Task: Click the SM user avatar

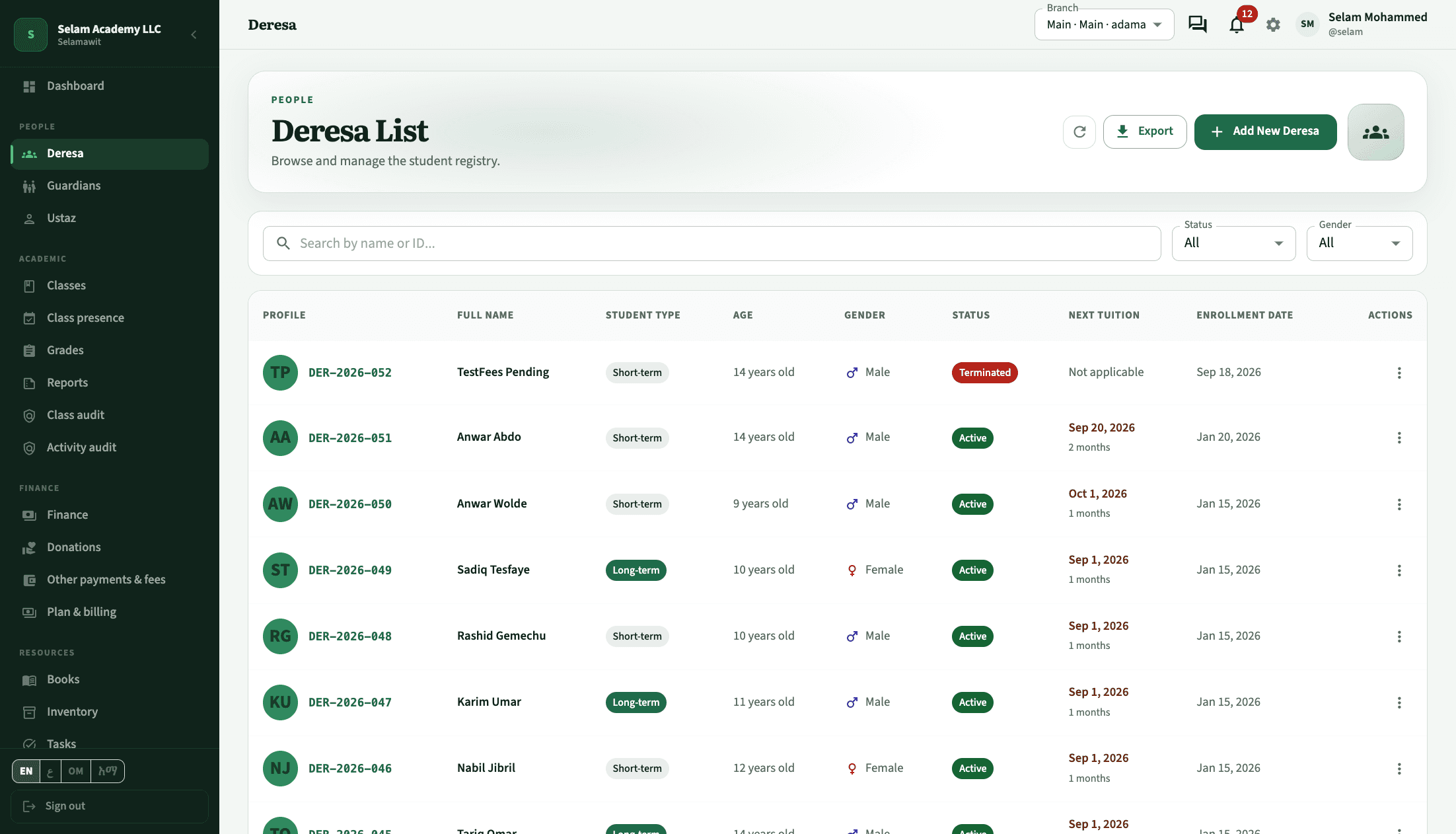Action: click(x=1307, y=24)
